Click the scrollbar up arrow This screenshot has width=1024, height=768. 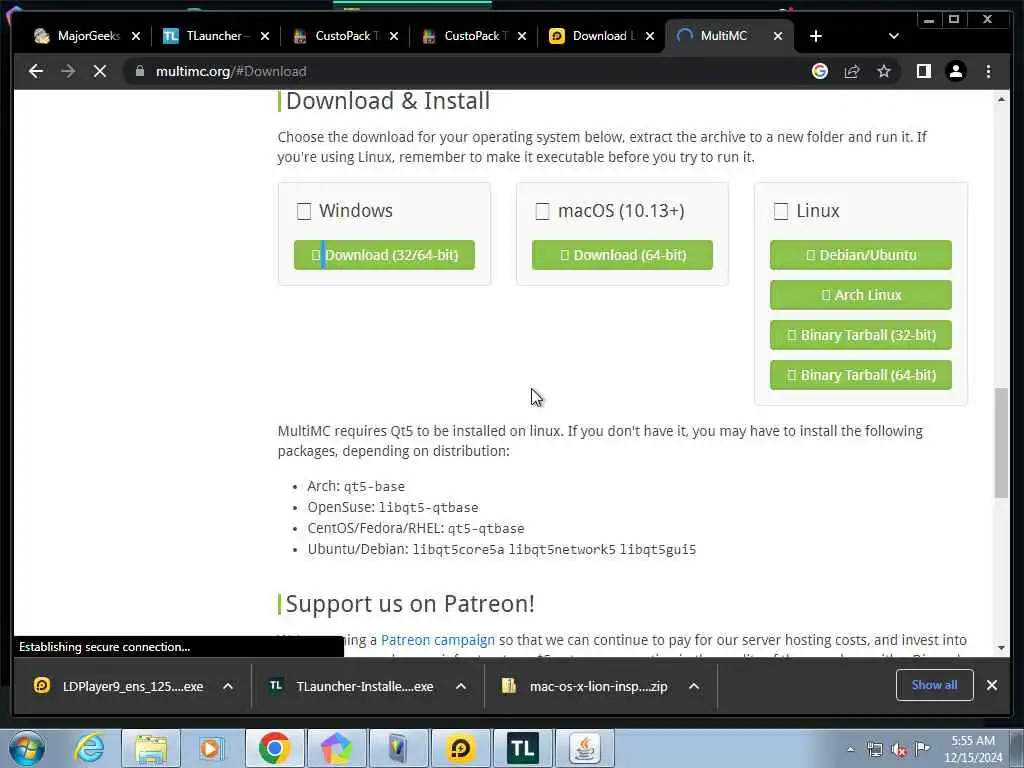tap(1001, 99)
